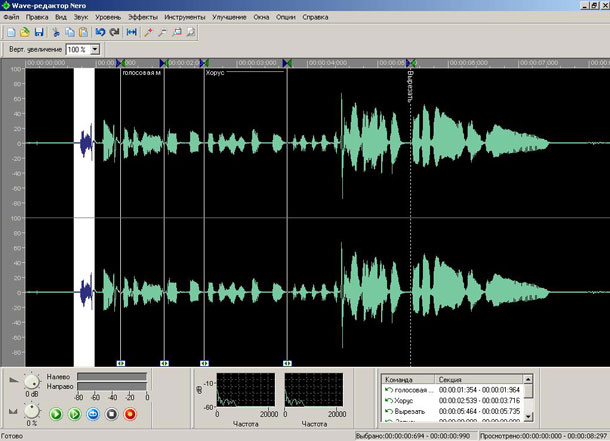The width and height of the screenshot is (610, 441).
Task: Save the file with the floppy disk icon
Action: coord(39,32)
